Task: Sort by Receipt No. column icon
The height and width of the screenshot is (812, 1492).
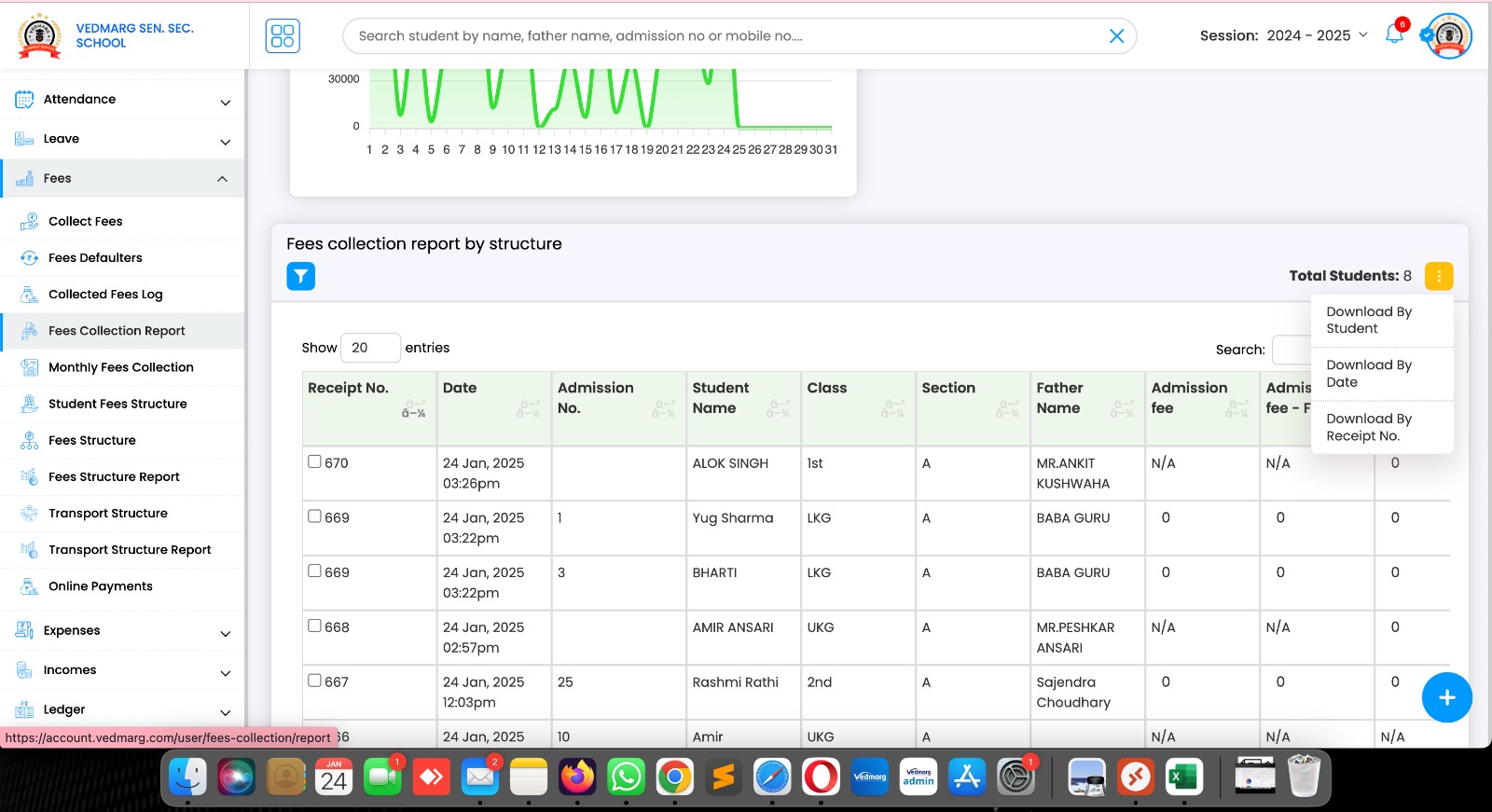Action: (x=413, y=409)
